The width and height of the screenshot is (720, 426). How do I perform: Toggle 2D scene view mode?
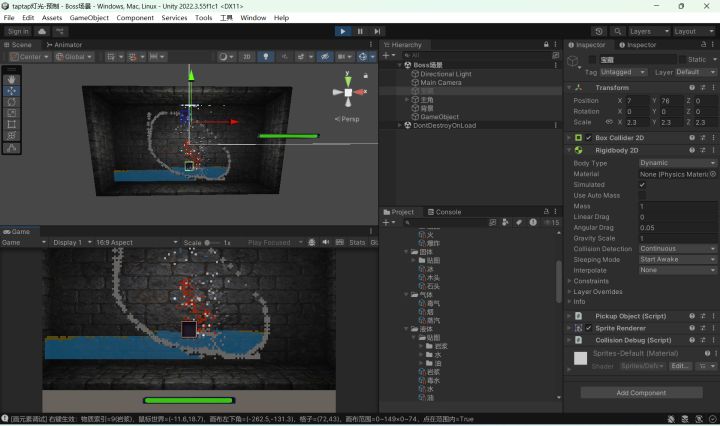pos(247,56)
